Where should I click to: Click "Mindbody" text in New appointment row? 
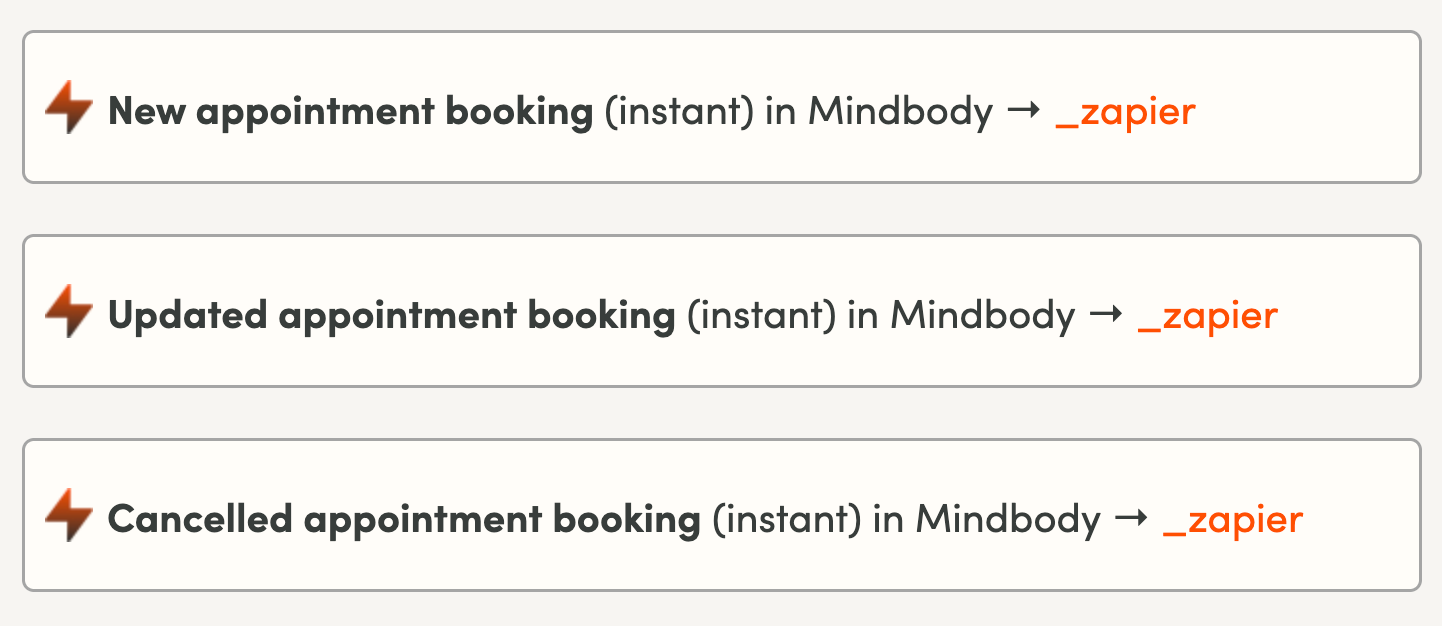[x=900, y=111]
